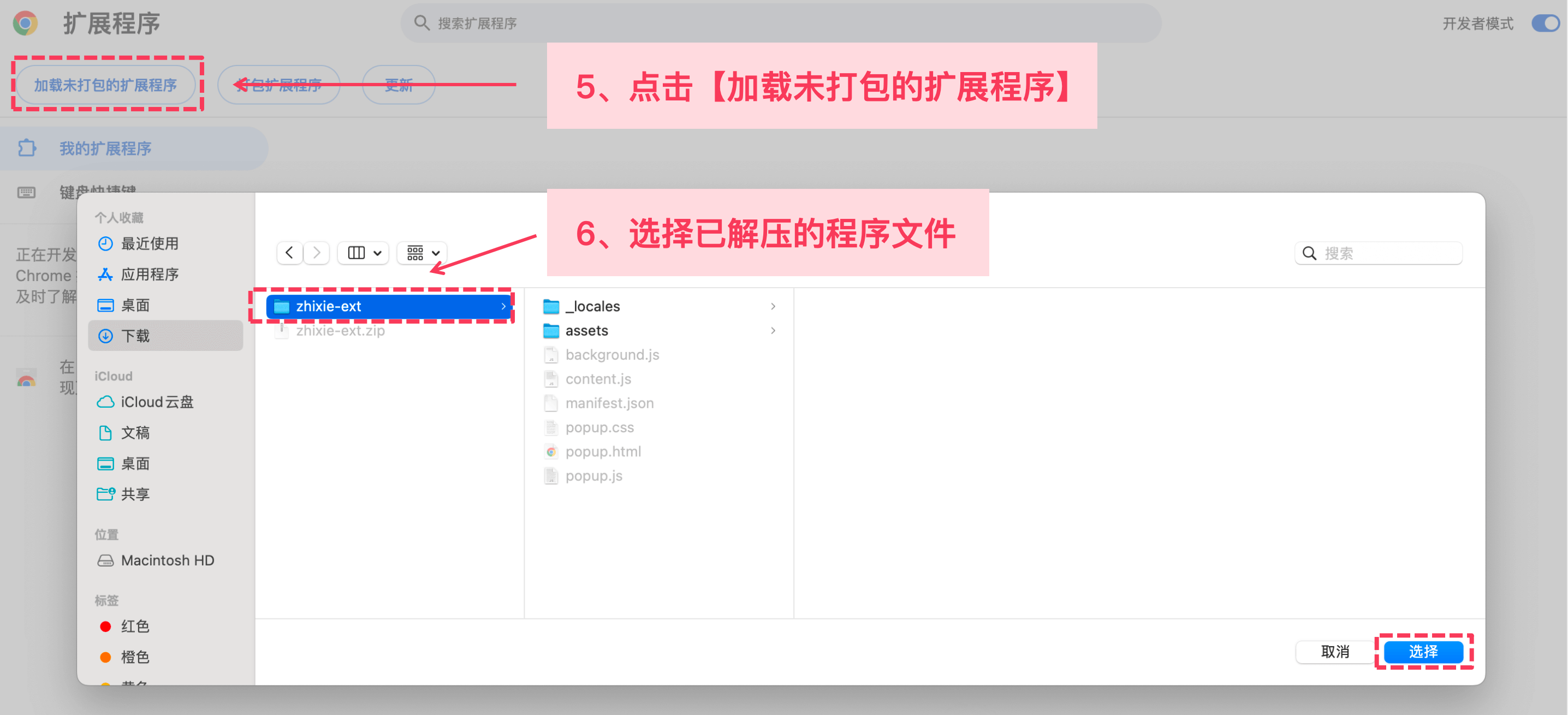Click the cloud icon for iCloud云盘
The width and height of the screenshot is (1568, 715).
[x=105, y=402]
